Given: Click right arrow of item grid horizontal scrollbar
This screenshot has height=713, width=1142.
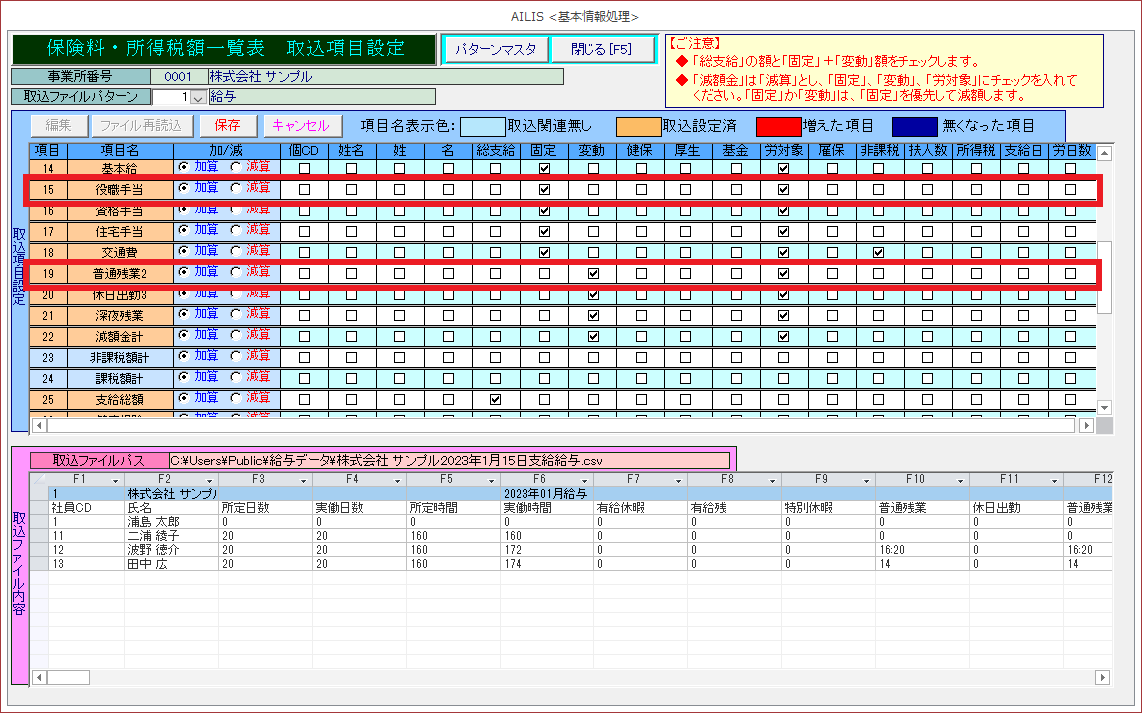Looking at the screenshot, I should point(1086,425).
